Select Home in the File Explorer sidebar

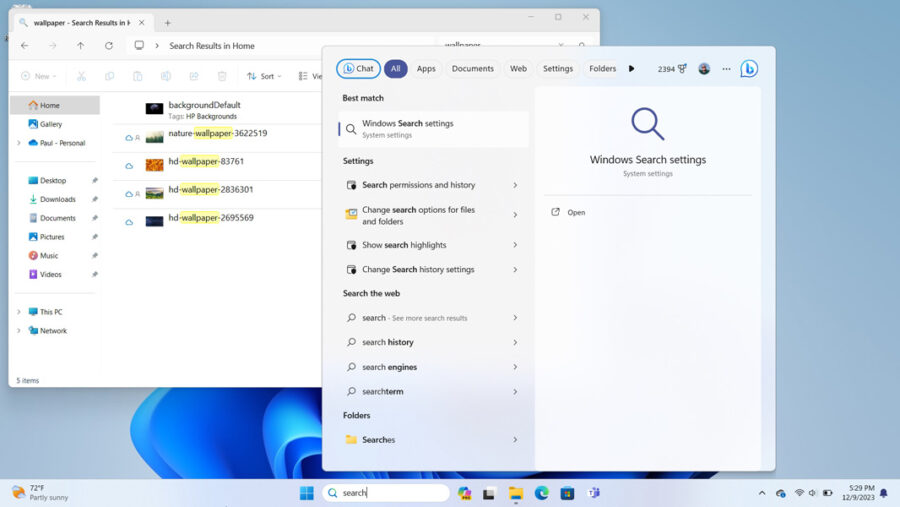tap(55, 105)
